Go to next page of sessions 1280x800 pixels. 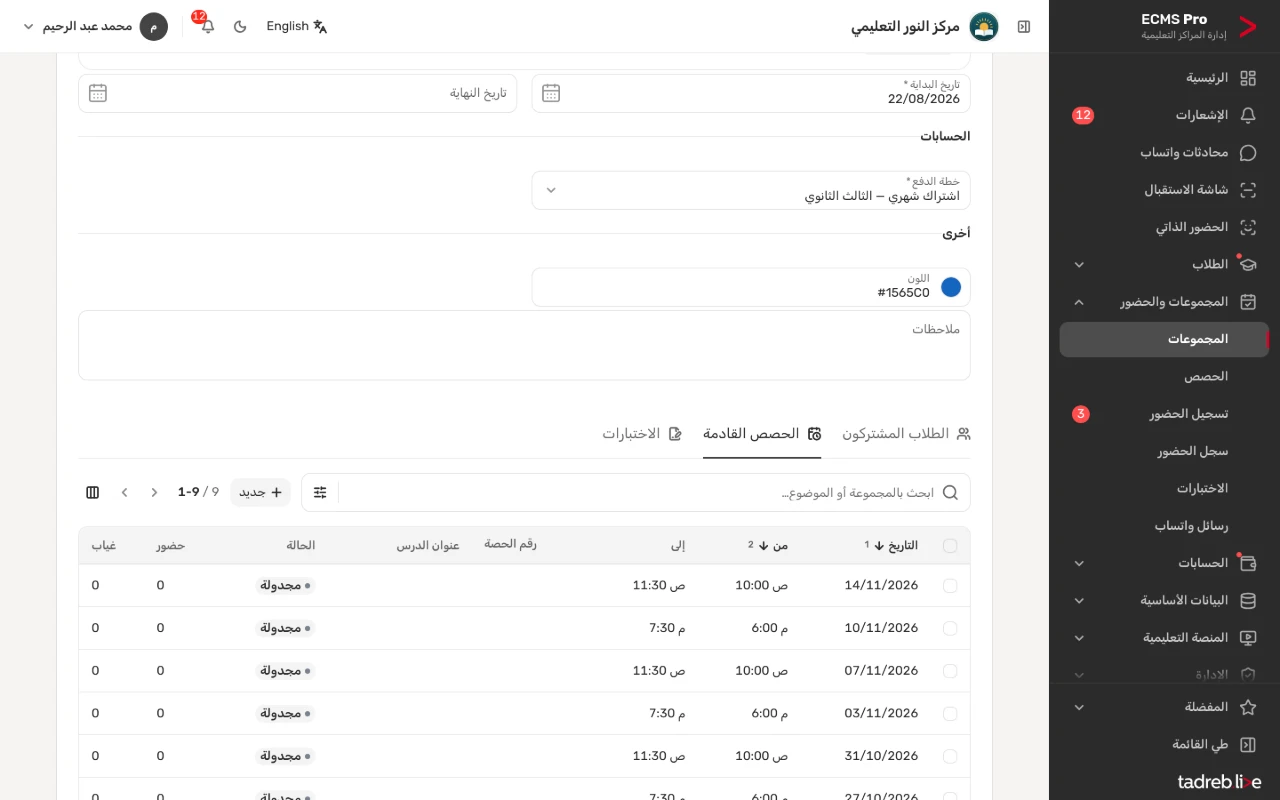point(125,492)
